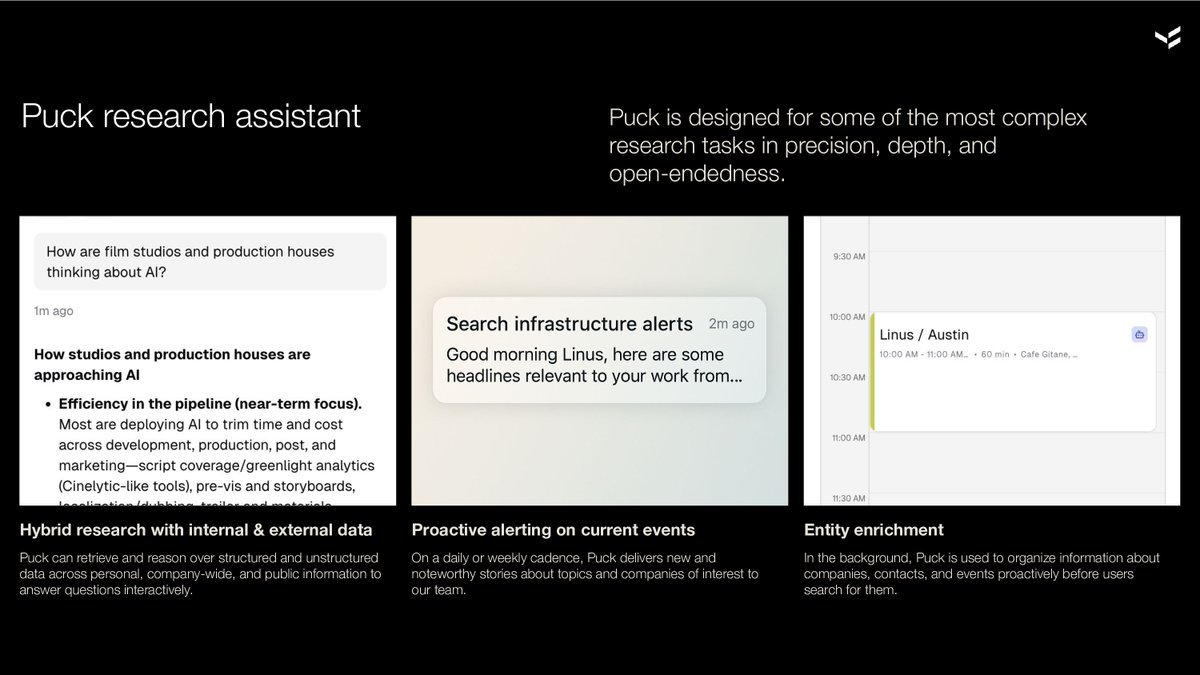This screenshot has height=675, width=1200.
Task: Click the '9:30 AM' time label
Action: pos(849,257)
